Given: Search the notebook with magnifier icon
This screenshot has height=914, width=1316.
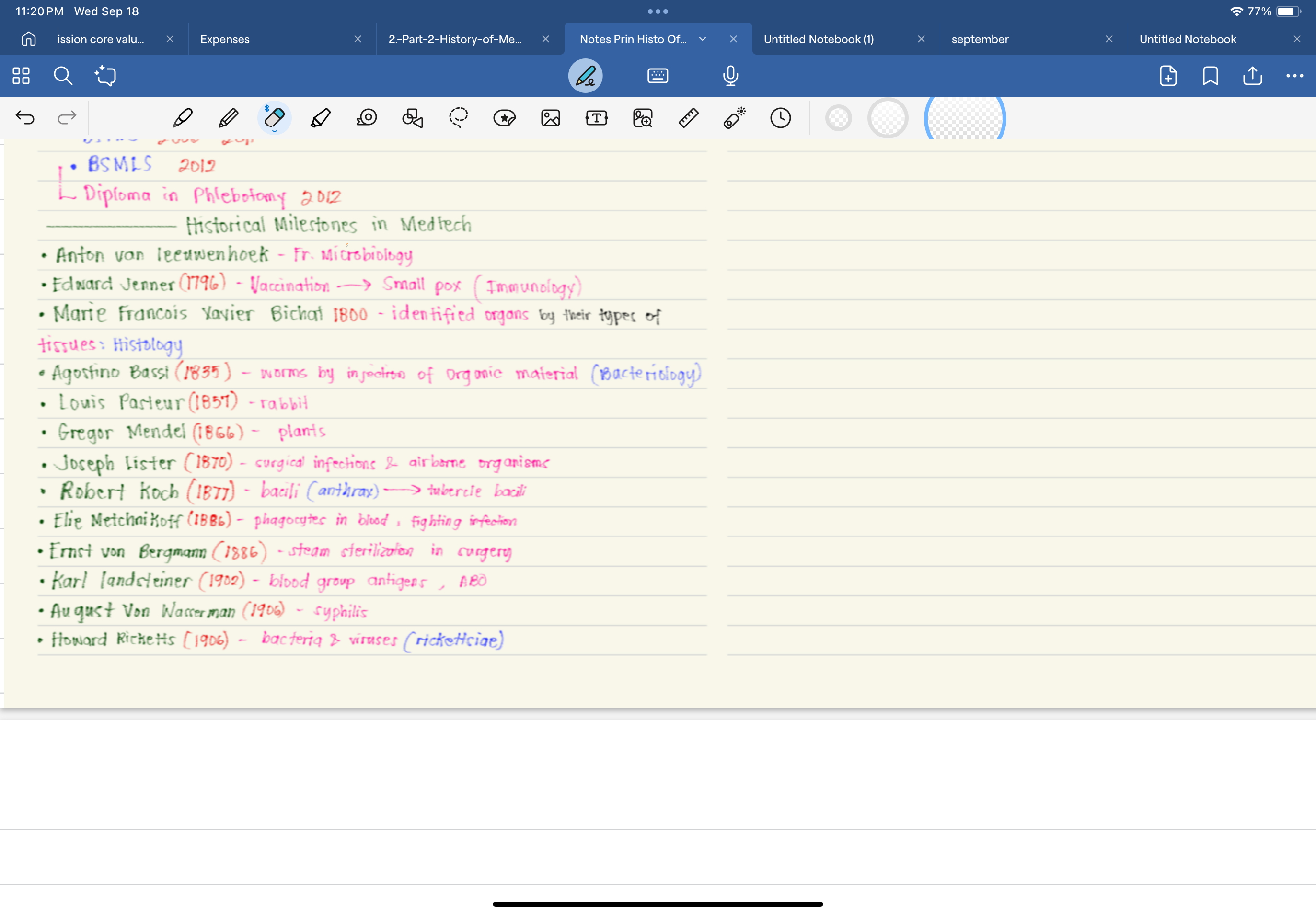Looking at the screenshot, I should point(63,76).
